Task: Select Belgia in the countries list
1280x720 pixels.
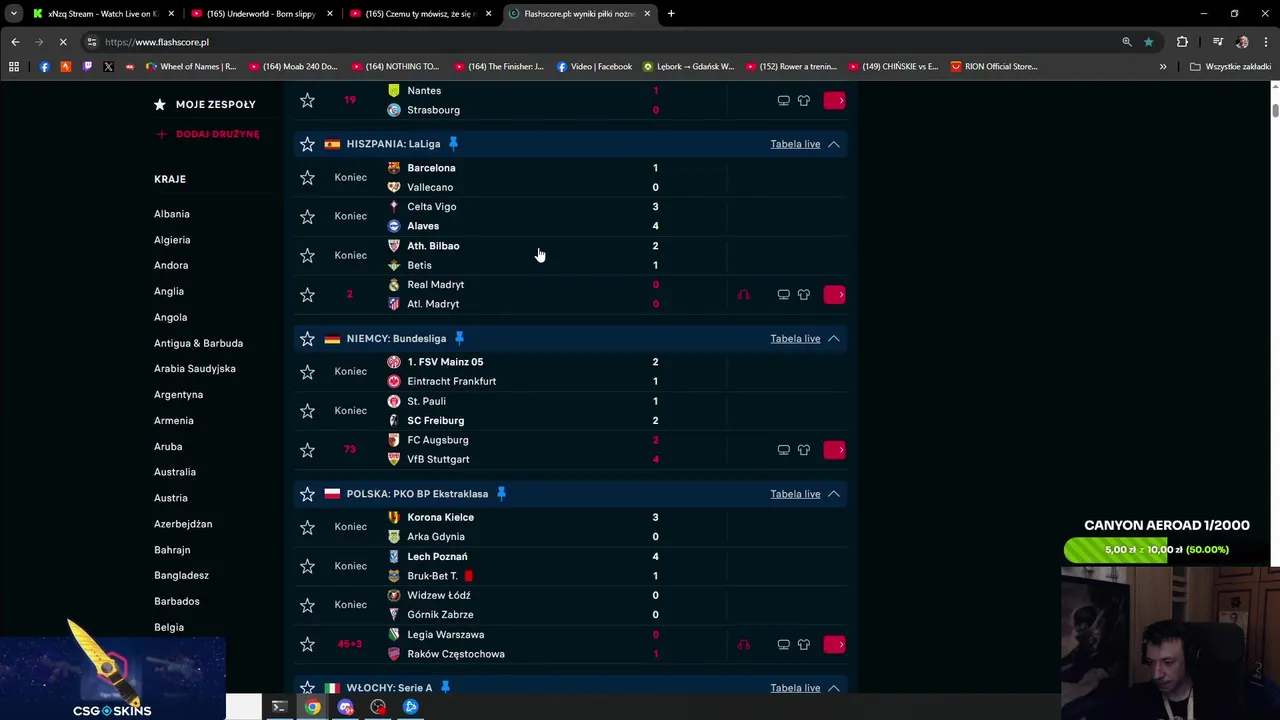Action: (x=169, y=627)
